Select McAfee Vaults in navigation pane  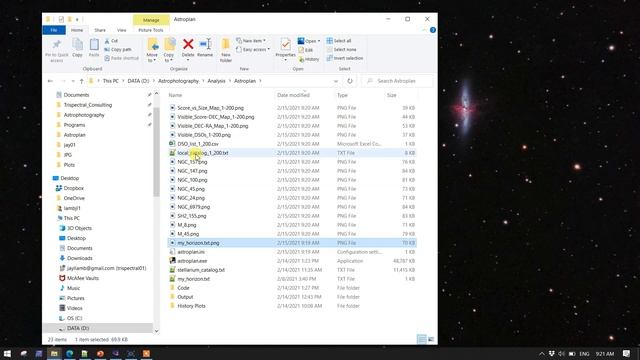pos(83,278)
